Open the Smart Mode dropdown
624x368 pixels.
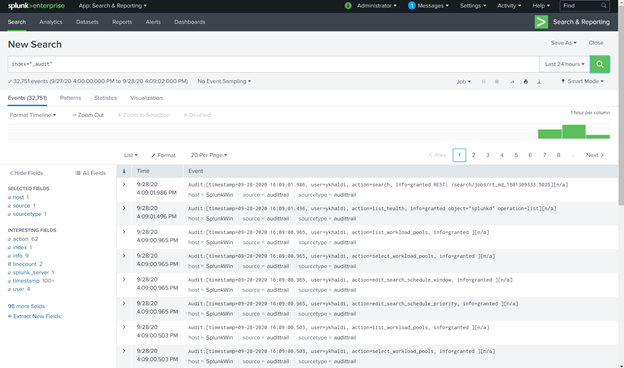(582, 81)
